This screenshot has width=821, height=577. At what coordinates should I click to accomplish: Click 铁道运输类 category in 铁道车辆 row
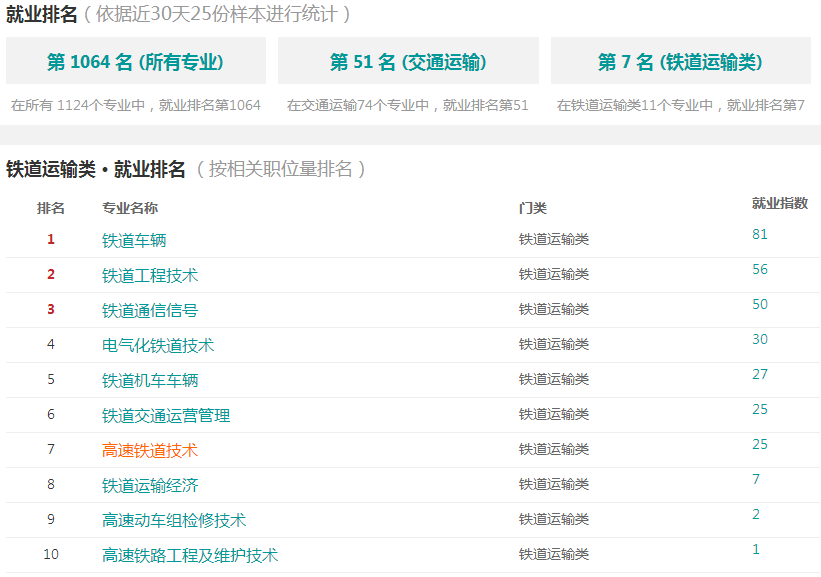pos(553,239)
